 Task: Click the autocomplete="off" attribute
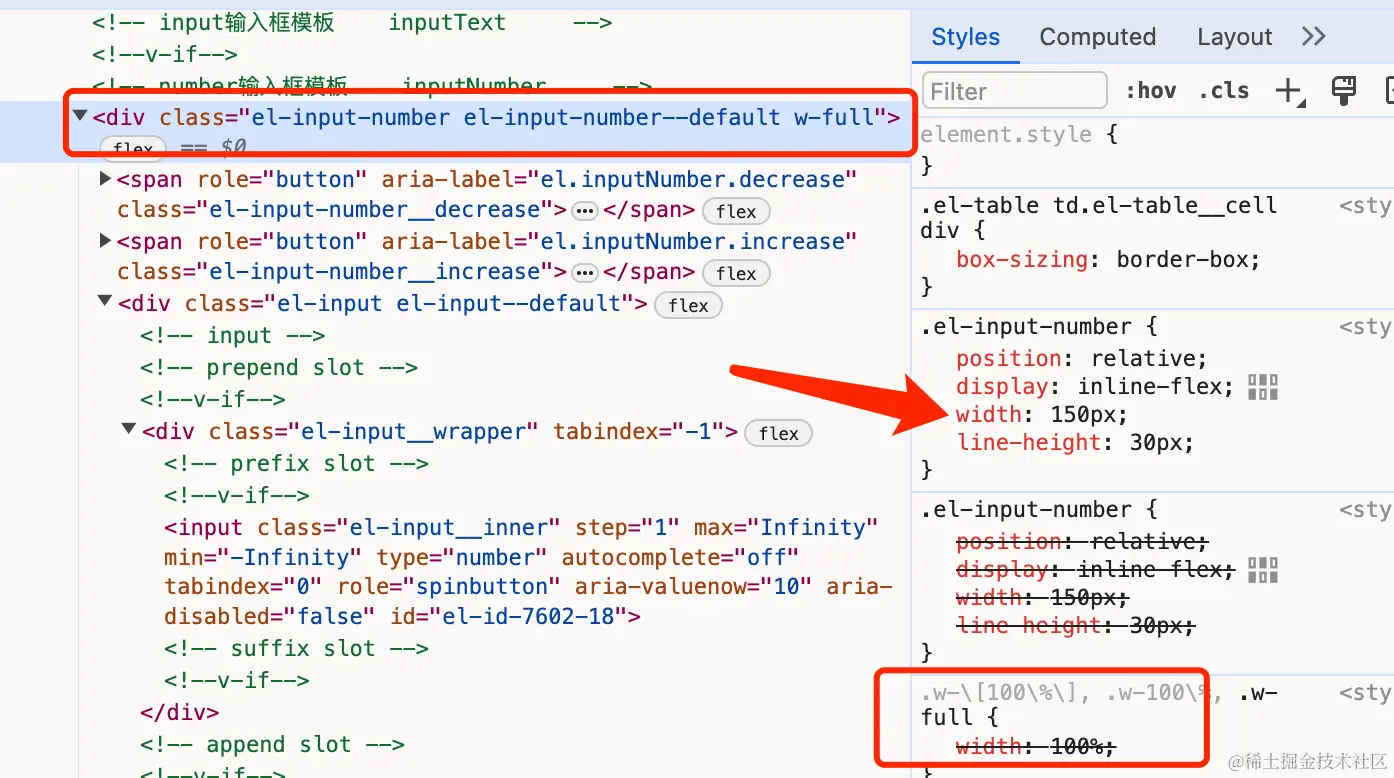pos(680,557)
